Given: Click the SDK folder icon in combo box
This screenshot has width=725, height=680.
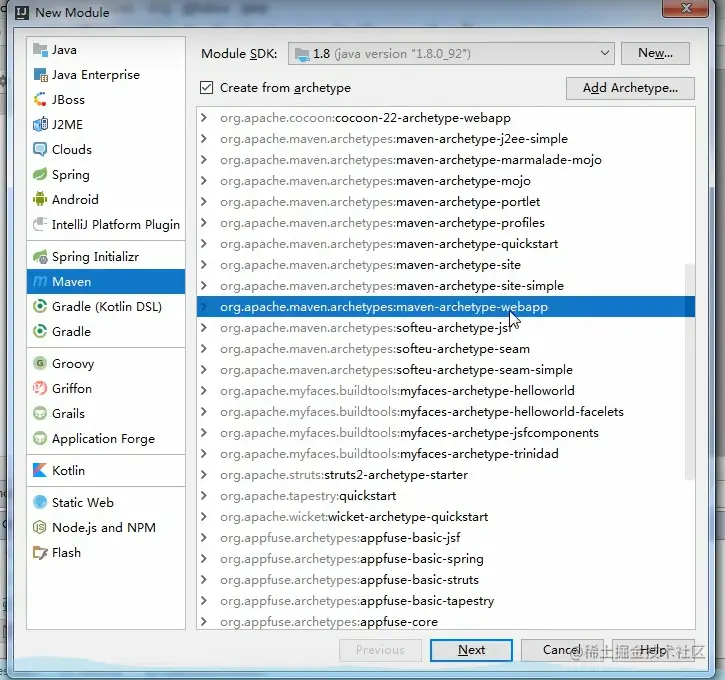Looking at the screenshot, I should (x=302, y=54).
